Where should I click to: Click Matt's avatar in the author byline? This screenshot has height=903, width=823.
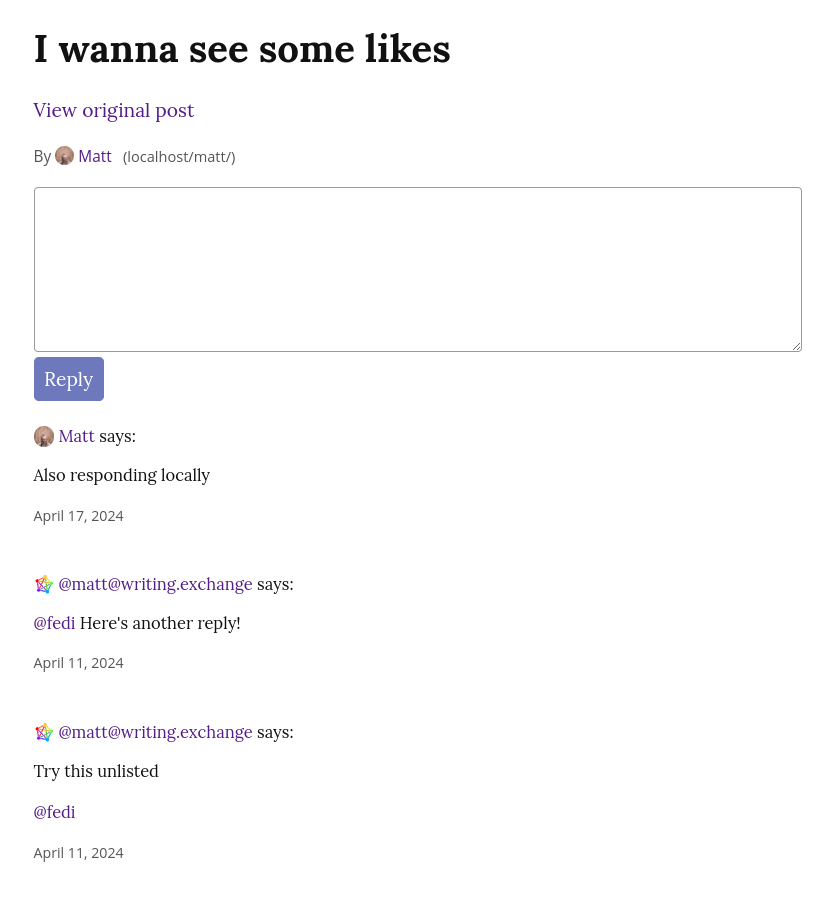(64, 156)
